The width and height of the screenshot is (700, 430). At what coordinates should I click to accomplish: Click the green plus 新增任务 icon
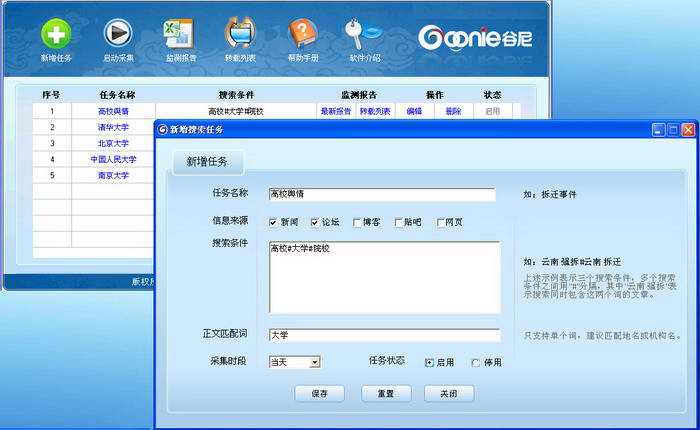[56, 34]
